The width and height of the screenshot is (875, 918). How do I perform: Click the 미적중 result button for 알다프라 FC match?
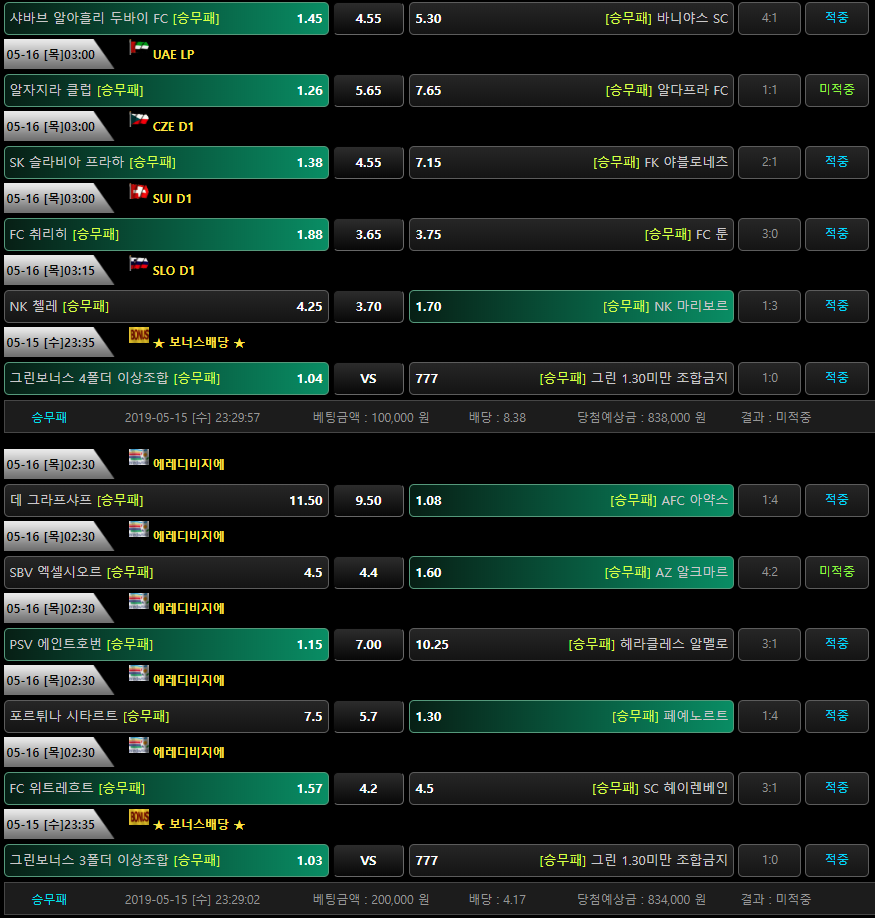[x=836, y=90]
